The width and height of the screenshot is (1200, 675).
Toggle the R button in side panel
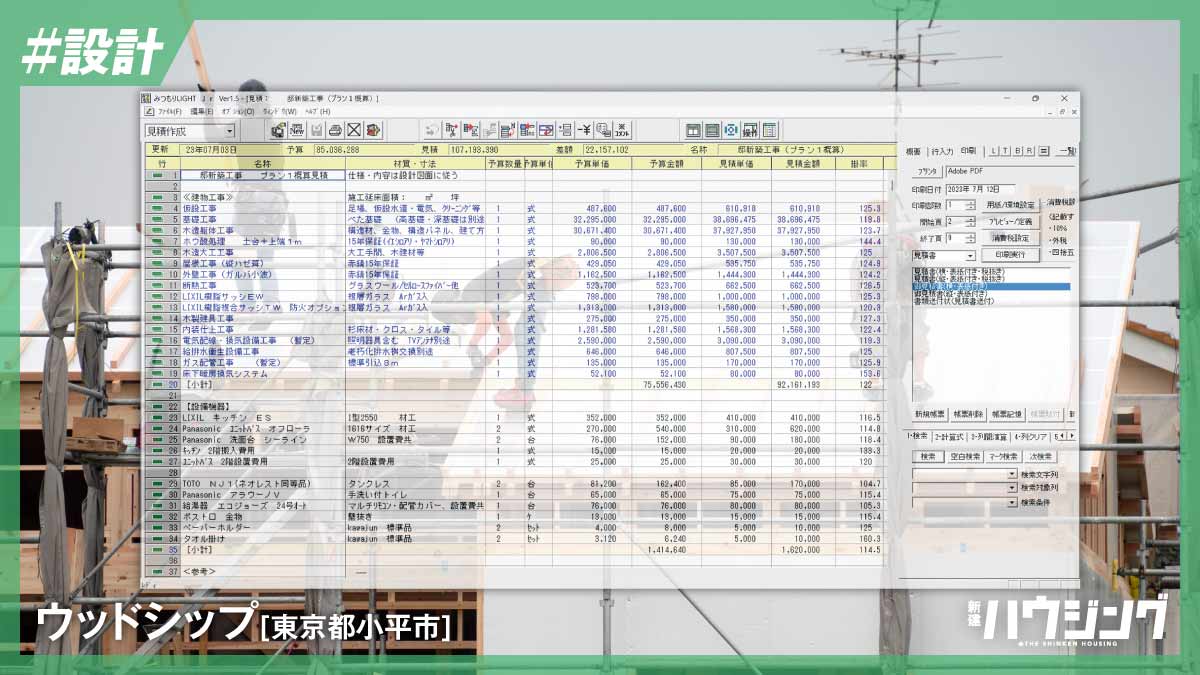pyautogui.click(x=1029, y=151)
